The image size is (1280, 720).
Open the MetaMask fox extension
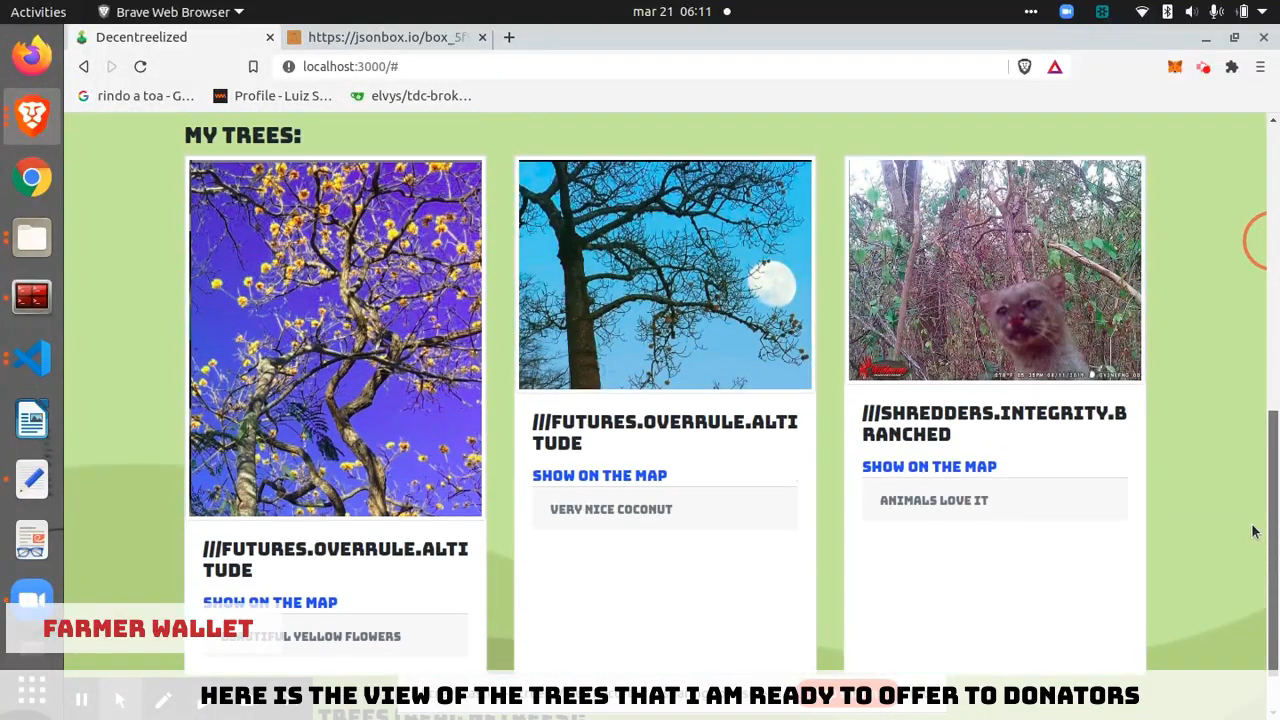[1175, 67]
